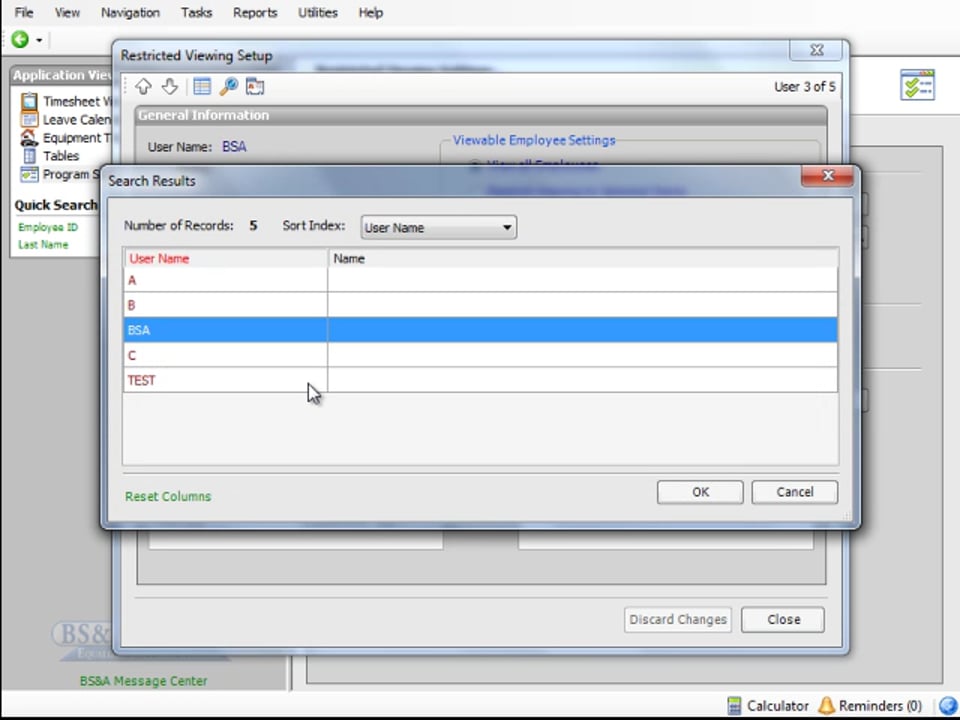Confirm with OK in Search Results

point(700,492)
